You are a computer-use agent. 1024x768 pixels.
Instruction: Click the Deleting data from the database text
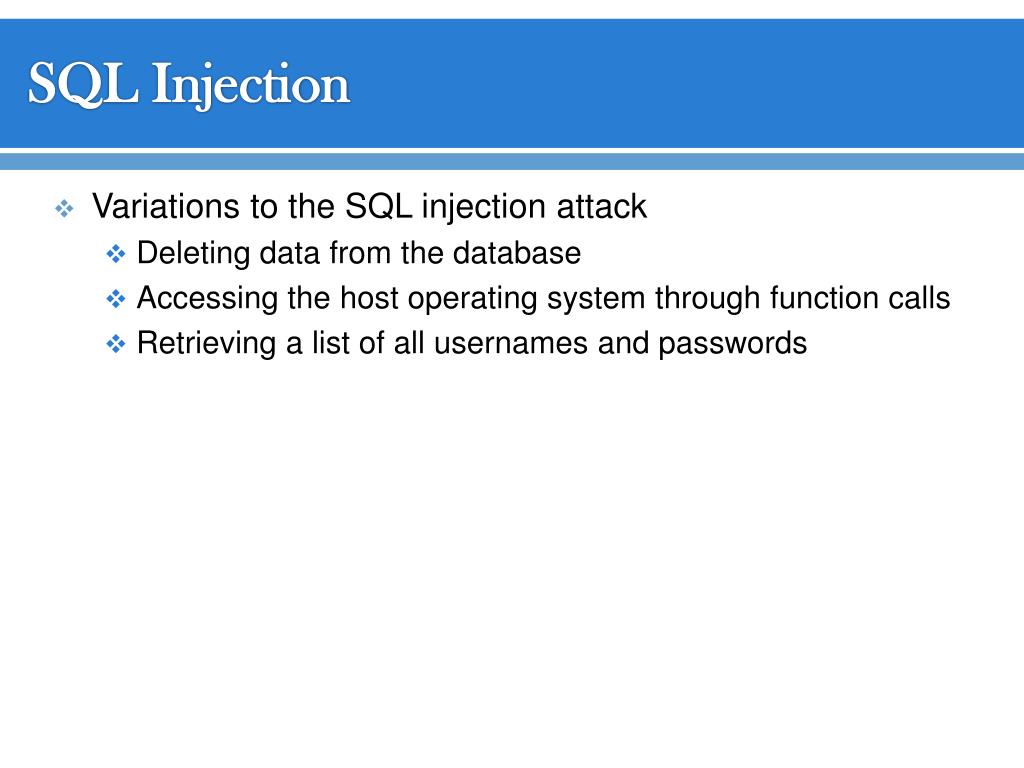coord(359,253)
